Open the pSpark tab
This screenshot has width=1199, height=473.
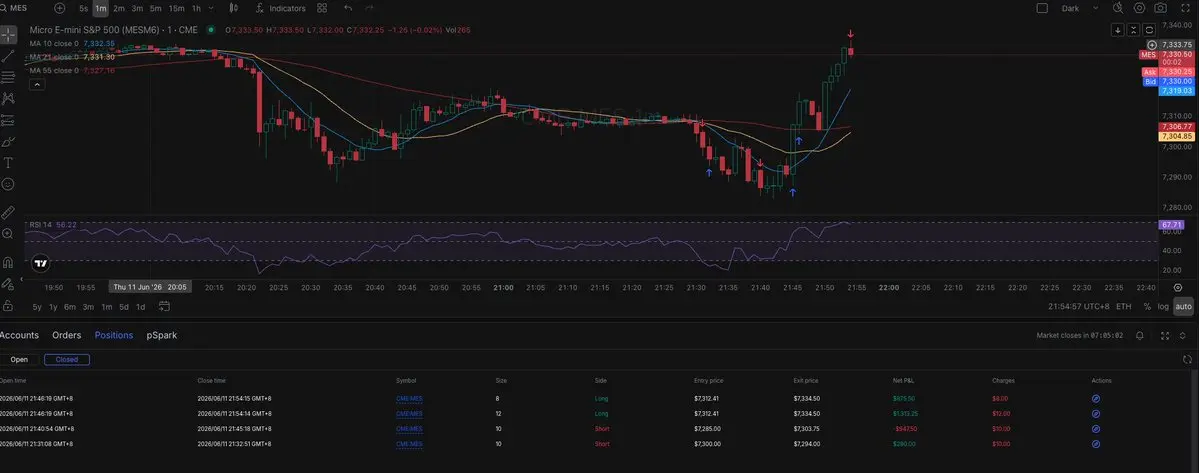[162, 335]
